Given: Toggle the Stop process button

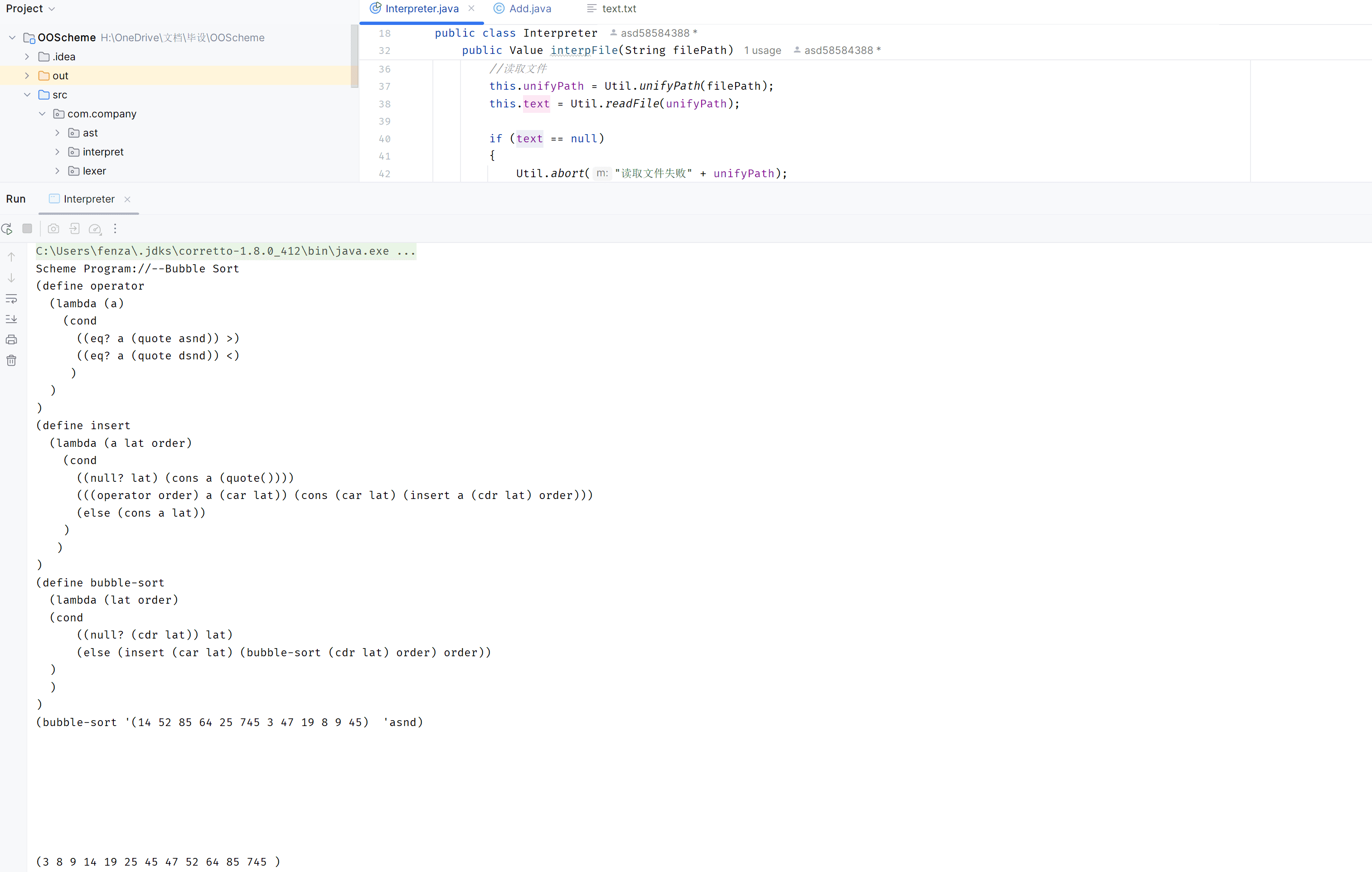Looking at the screenshot, I should 27,228.
